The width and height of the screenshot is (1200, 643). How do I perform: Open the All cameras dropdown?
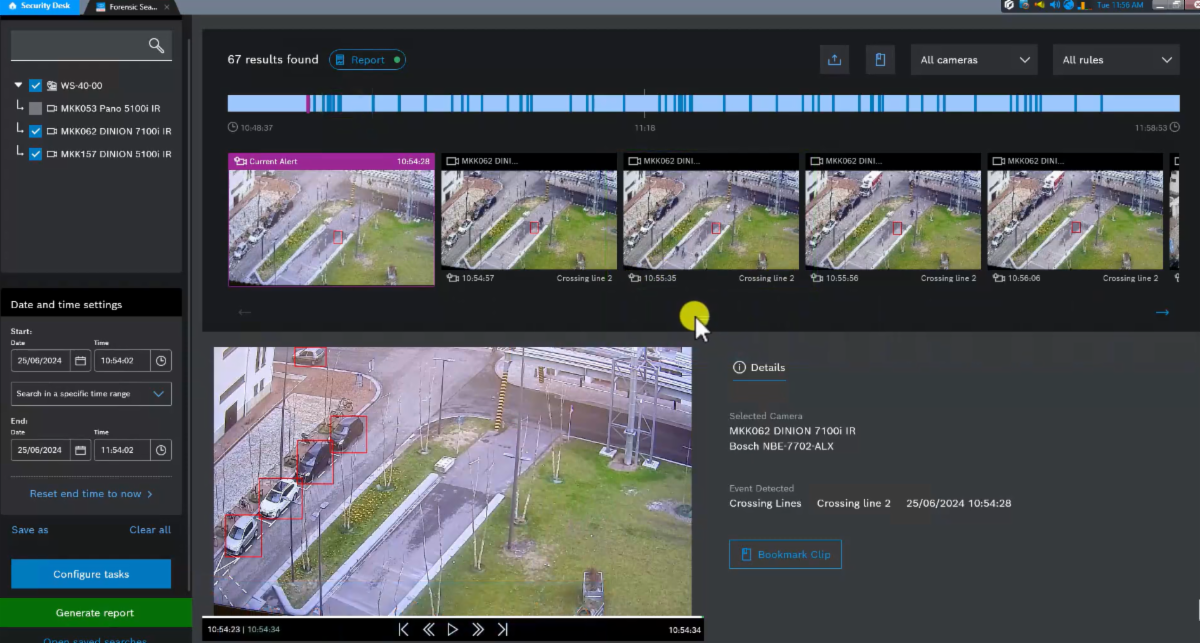point(974,60)
